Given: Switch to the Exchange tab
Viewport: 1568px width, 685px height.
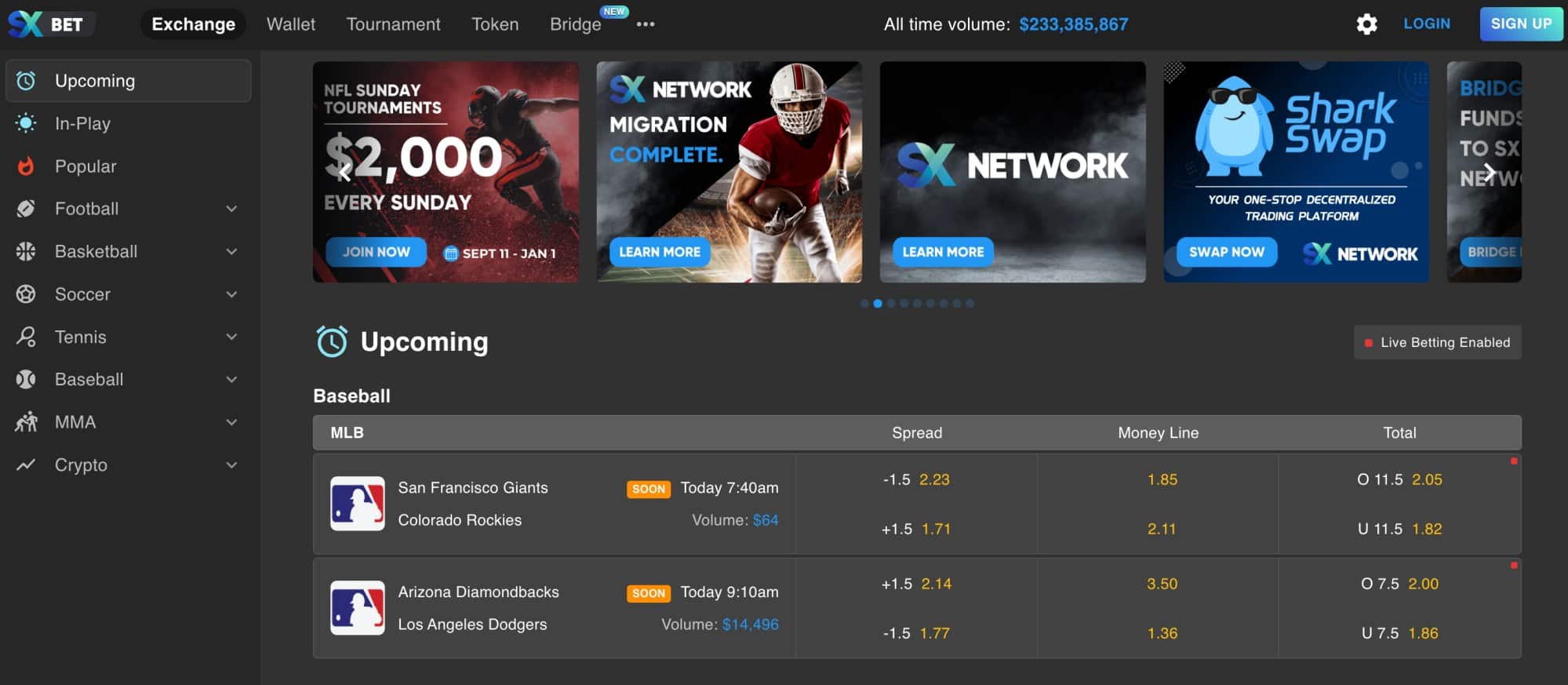Looking at the screenshot, I should (x=193, y=24).
